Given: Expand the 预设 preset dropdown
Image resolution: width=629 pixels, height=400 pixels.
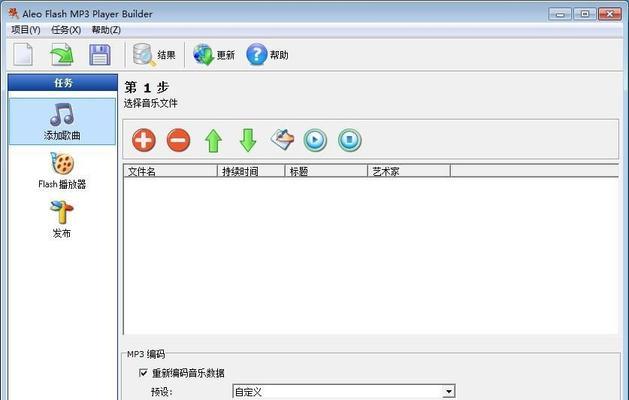Looking at the screenshot, I should pyautogui.click(x=448, y=391).
